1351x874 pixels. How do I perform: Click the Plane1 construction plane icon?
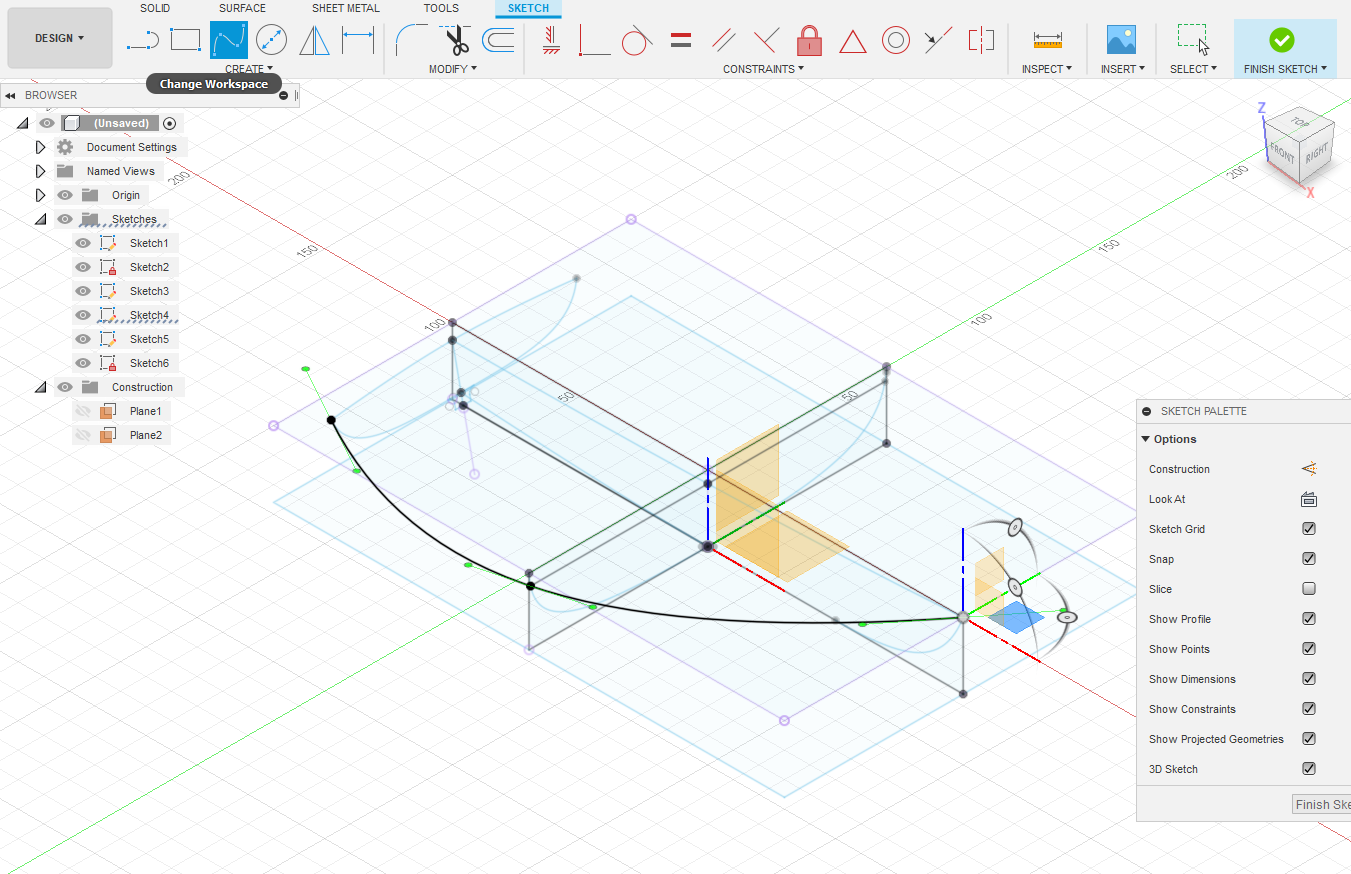tap(110, 411)
